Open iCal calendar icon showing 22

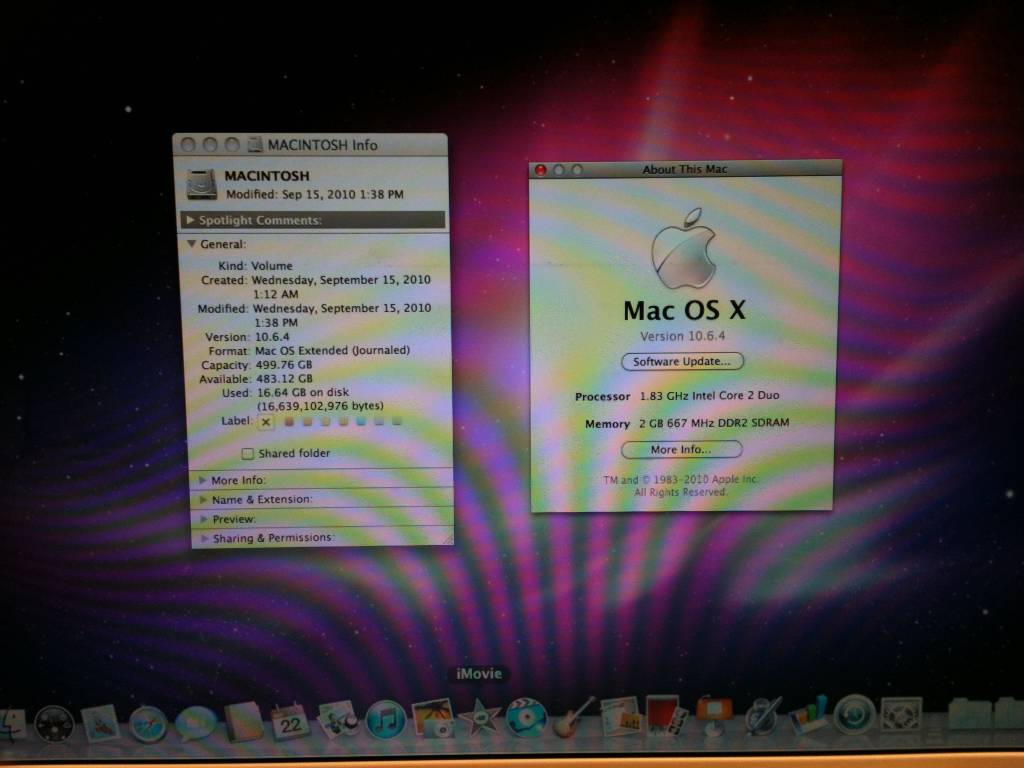[x=290, y=722]
